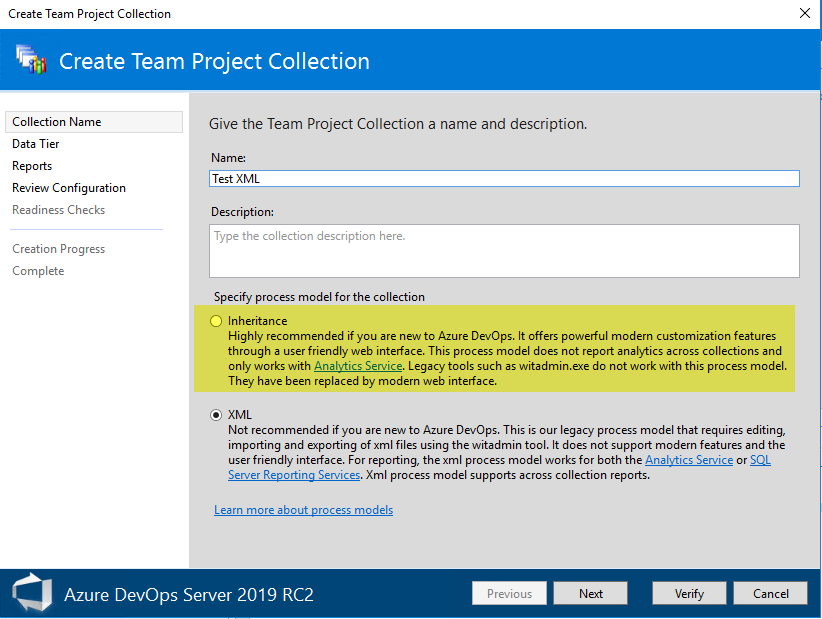Viewport: 822px width, 619px height.
Task: Open Learn more about process models link
Action: (x=304, y=510)
